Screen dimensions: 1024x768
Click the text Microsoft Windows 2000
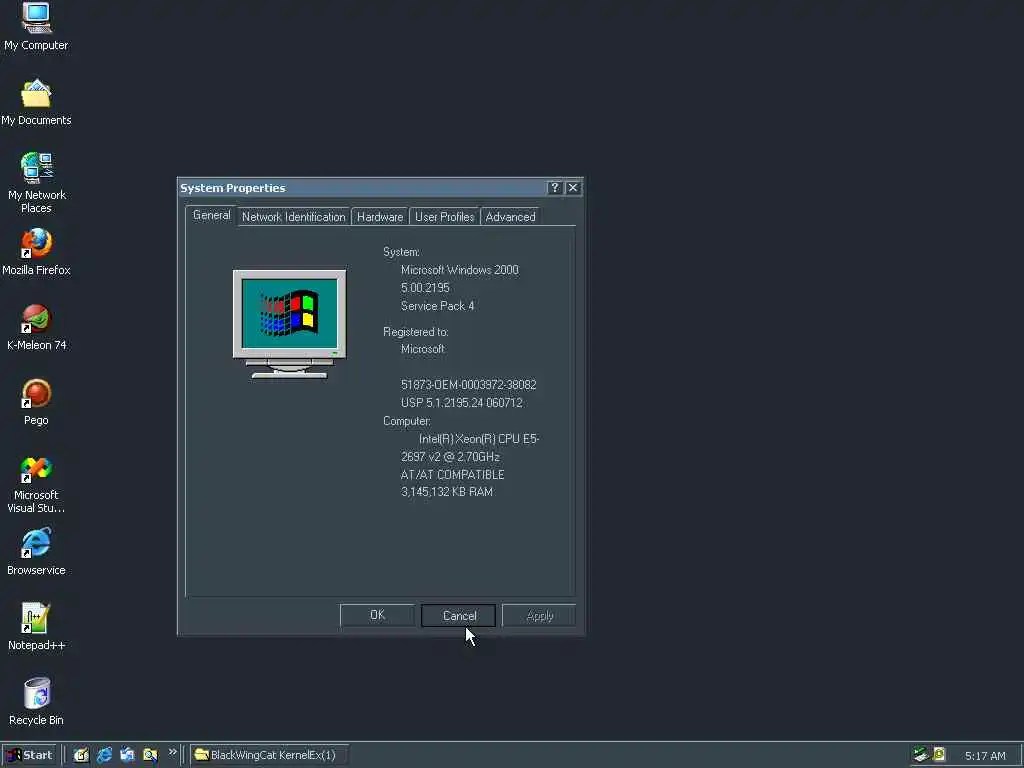[460, 270]
